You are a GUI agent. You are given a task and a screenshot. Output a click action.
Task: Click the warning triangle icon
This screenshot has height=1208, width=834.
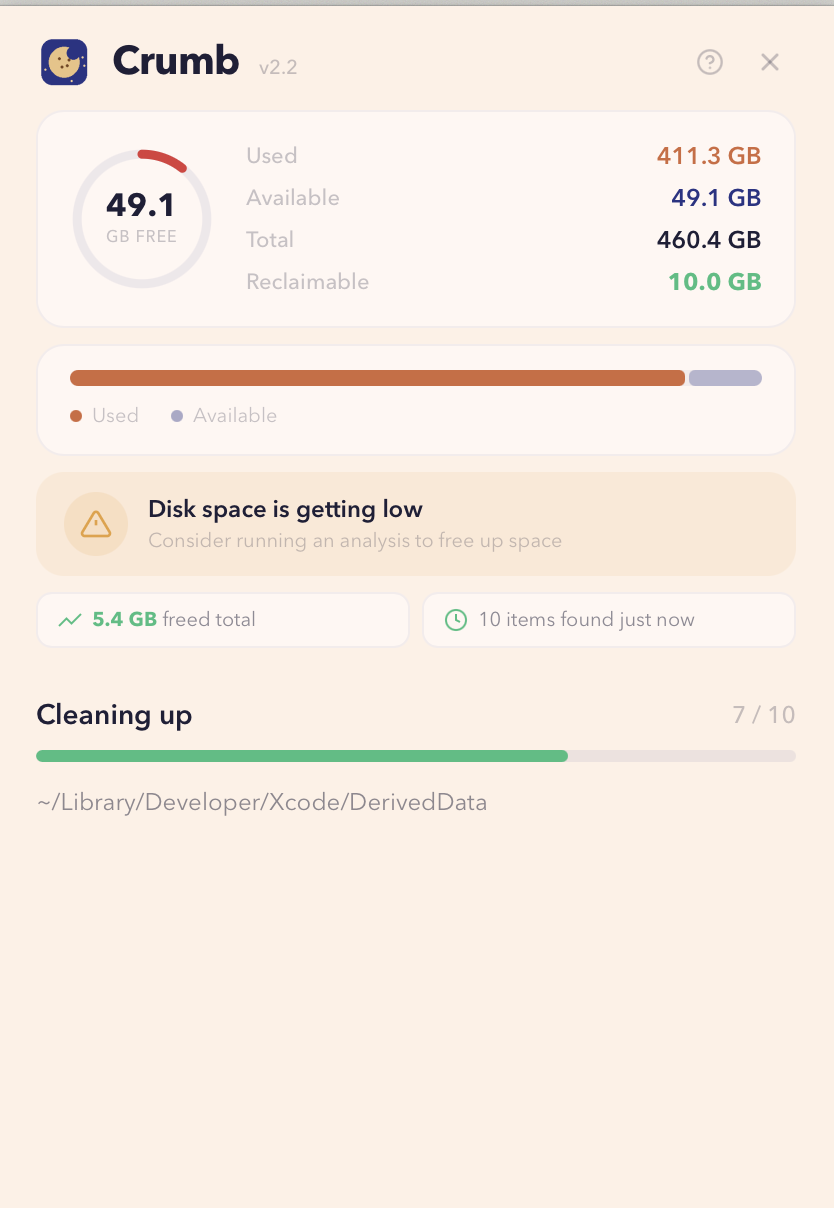point(96,523)
